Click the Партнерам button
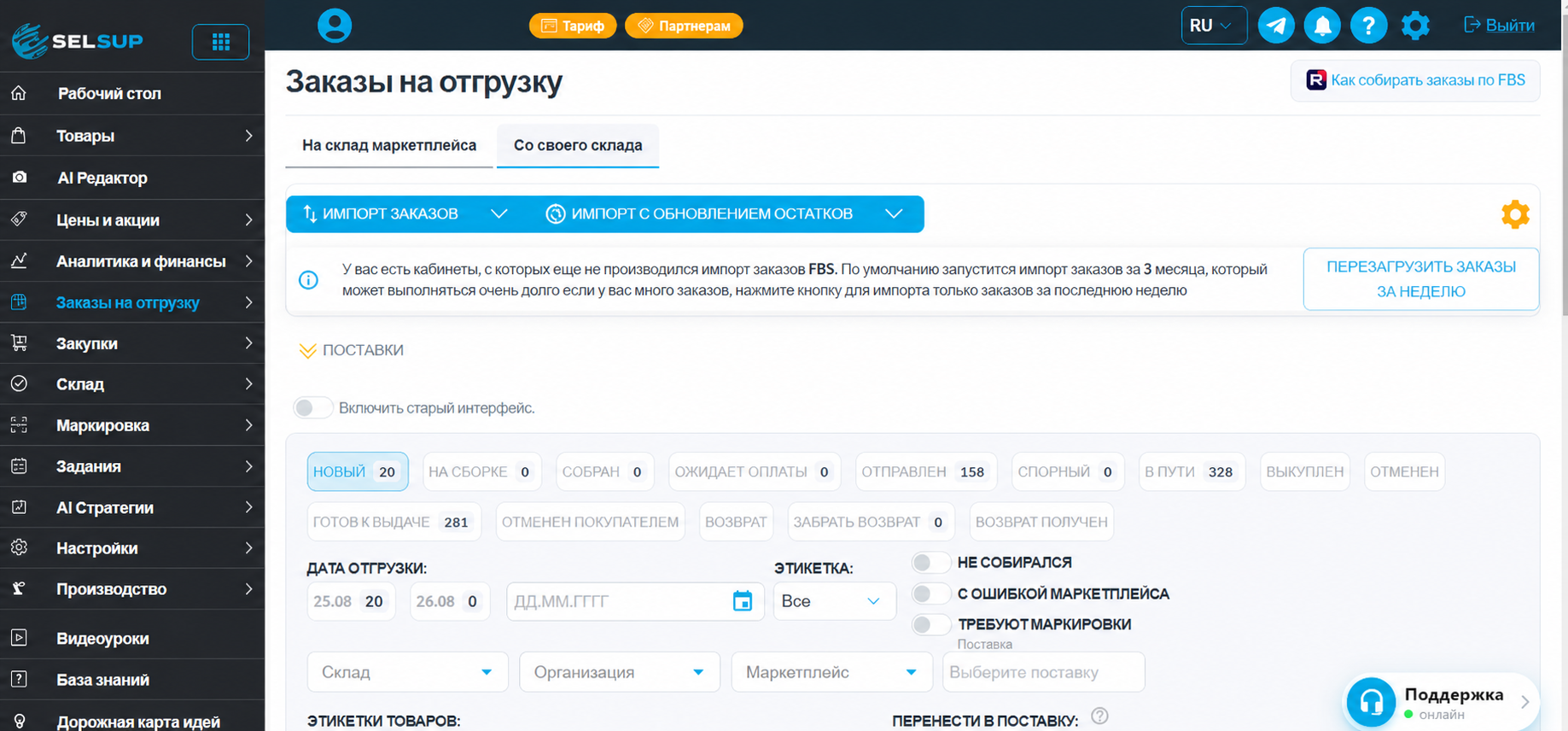Screen dimensions: 1568x731 pyautogui.click(x=684, y=26)
